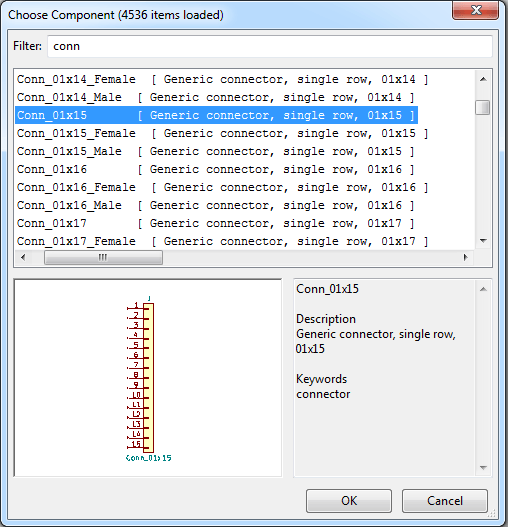This screenshot has width=508, height=527.
Task: Click the vertical scrollbar thumb in component list
Action: coord(483,108)
